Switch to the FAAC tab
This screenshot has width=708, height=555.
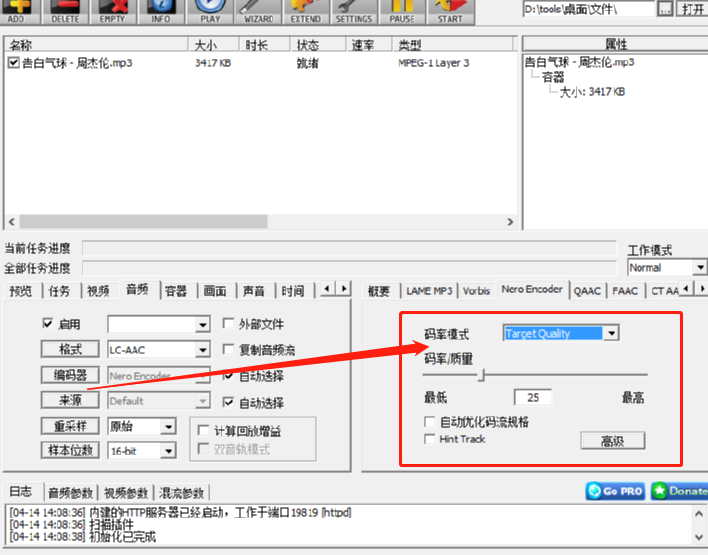click(625, 291)
